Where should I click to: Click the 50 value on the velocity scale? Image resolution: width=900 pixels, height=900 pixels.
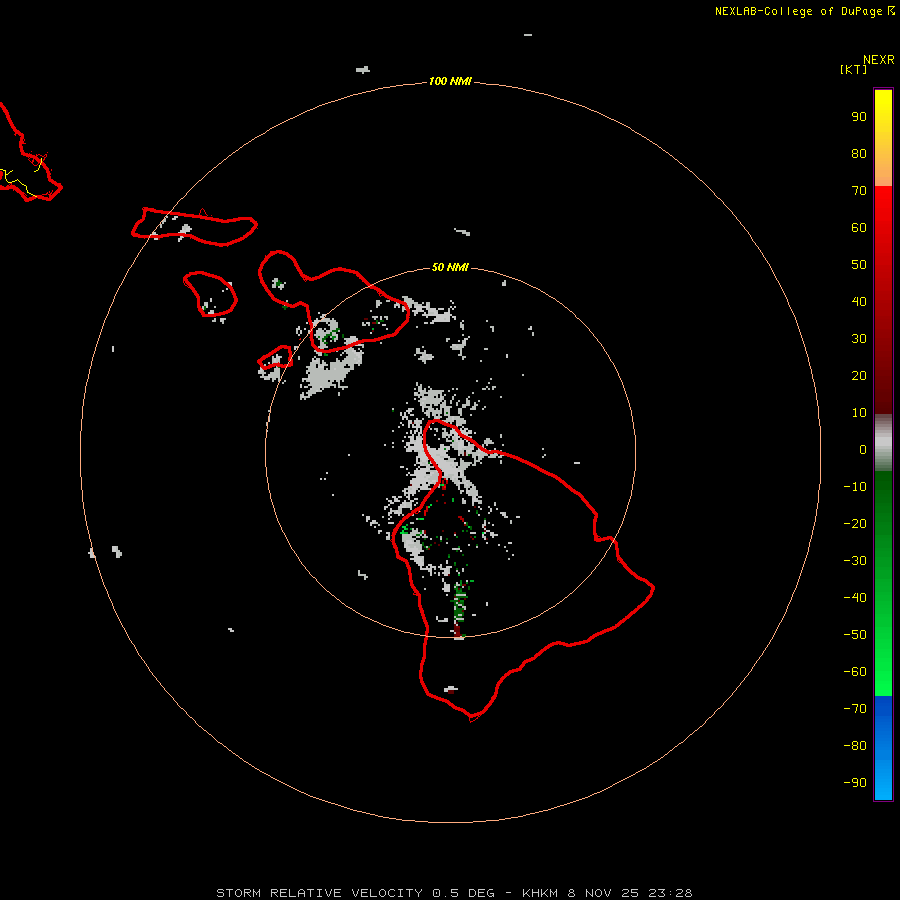(x=859, y=265)
